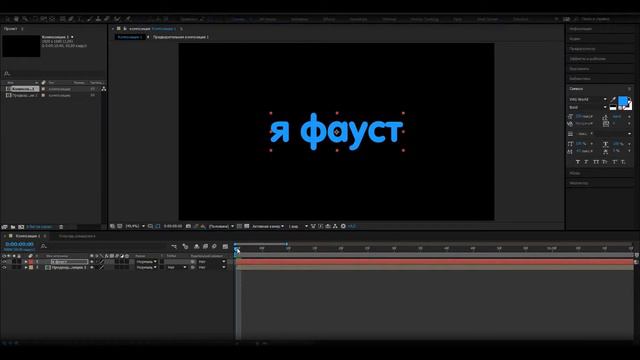Viewport: 640px width, 360px height.
Task: Click the Subscript text style button
Action: [623, 162]
